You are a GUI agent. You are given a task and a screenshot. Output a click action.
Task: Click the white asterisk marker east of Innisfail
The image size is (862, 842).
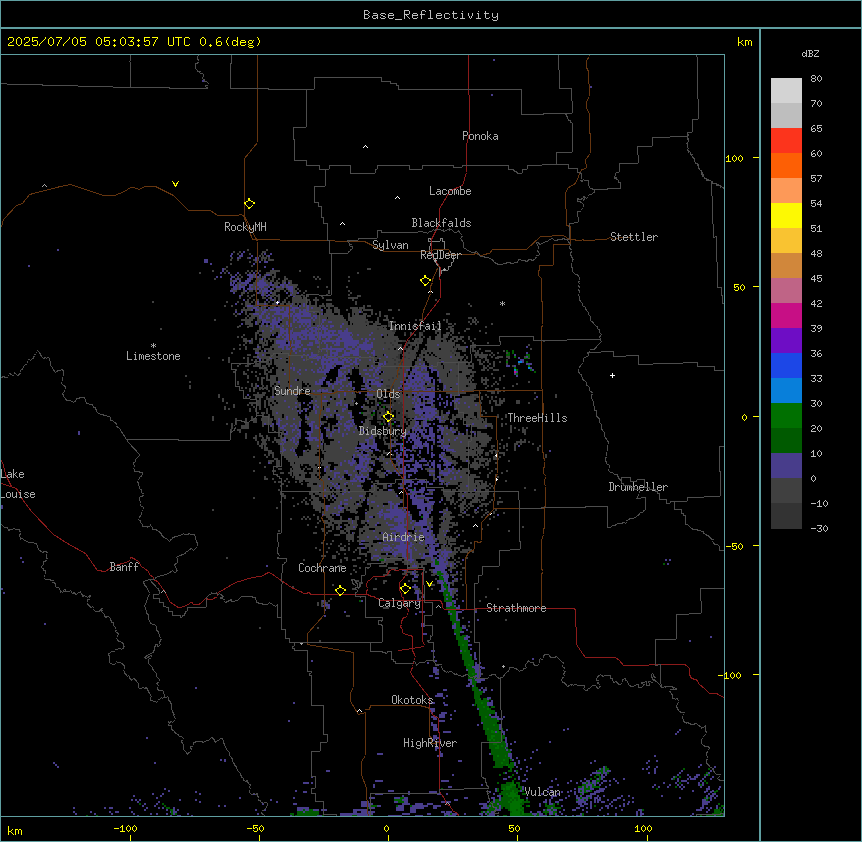click(502, 303)
